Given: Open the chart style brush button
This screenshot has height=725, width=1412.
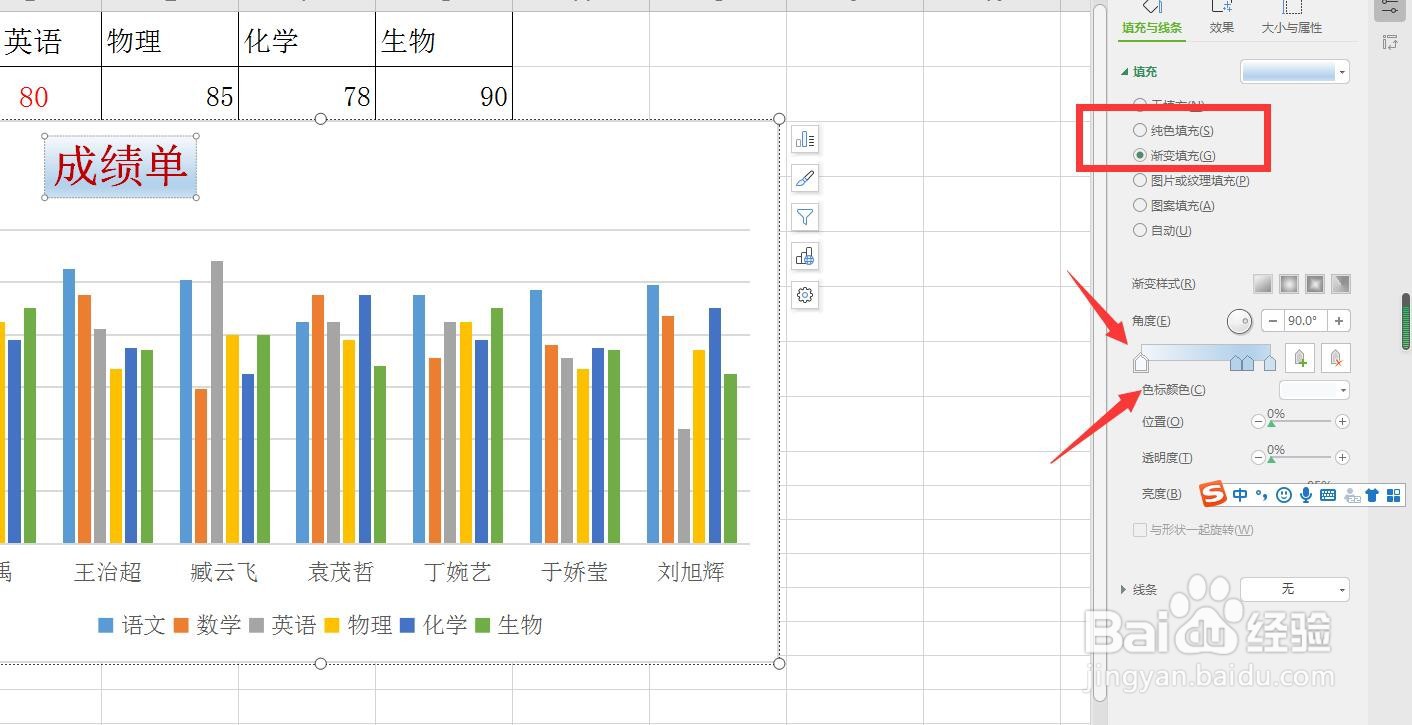Looking at the screenshot, I should click(x=805, y=179).
